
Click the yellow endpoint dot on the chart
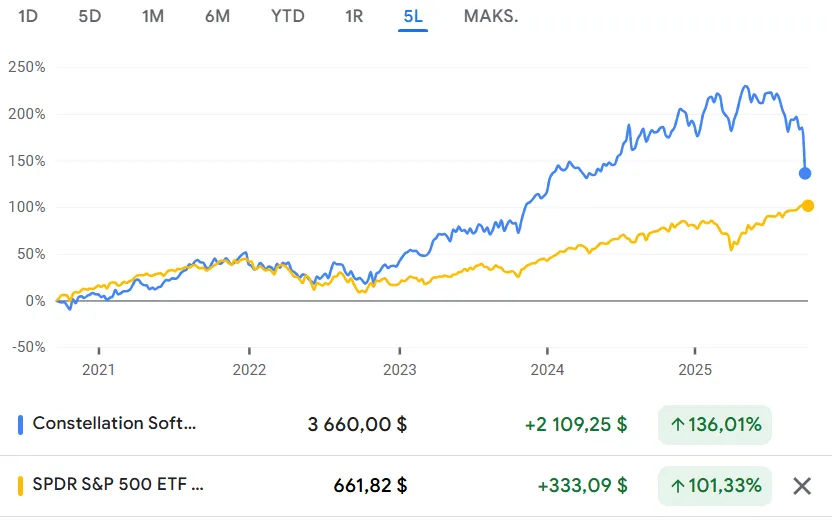[807, 206]
